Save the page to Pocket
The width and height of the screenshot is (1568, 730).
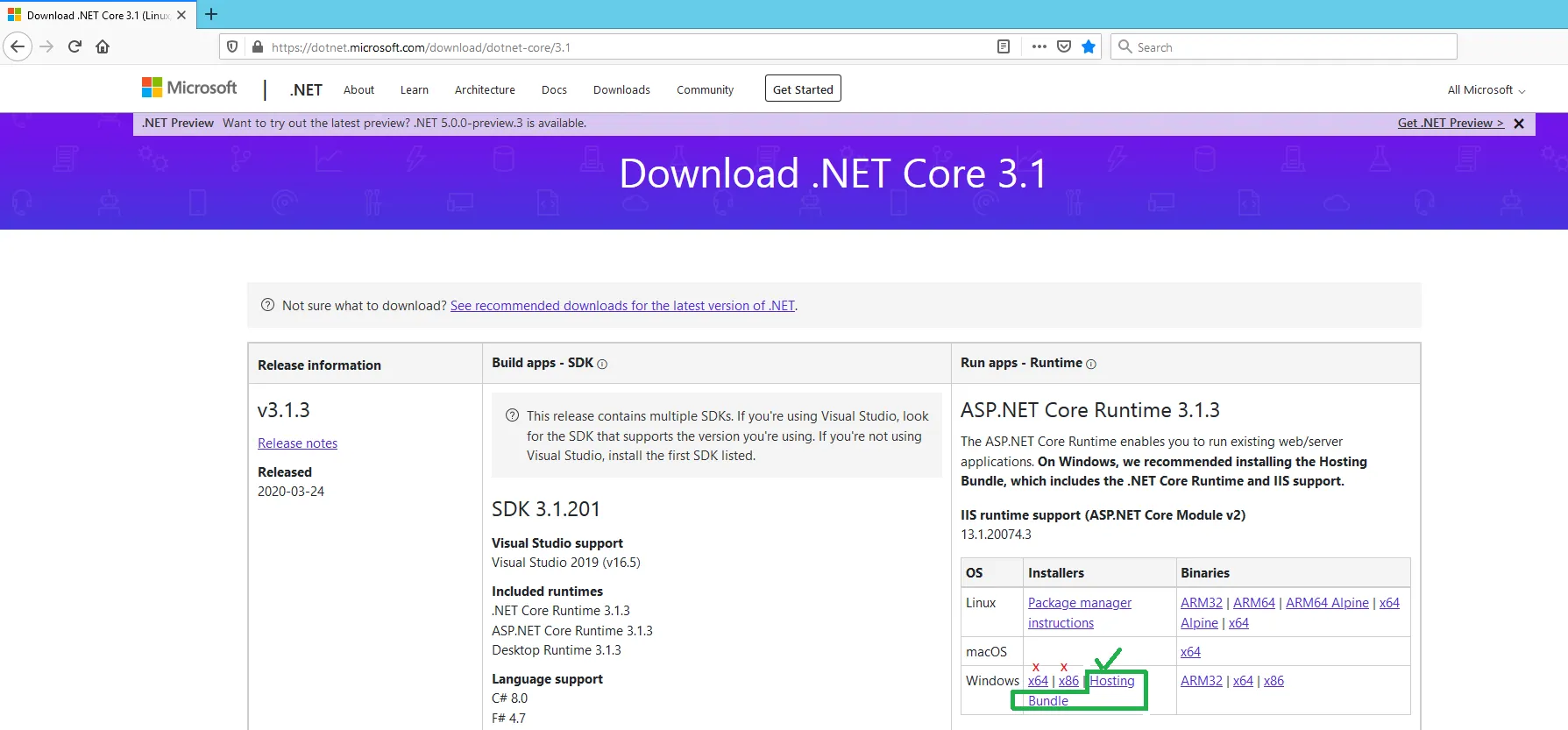coord(1064,46)
